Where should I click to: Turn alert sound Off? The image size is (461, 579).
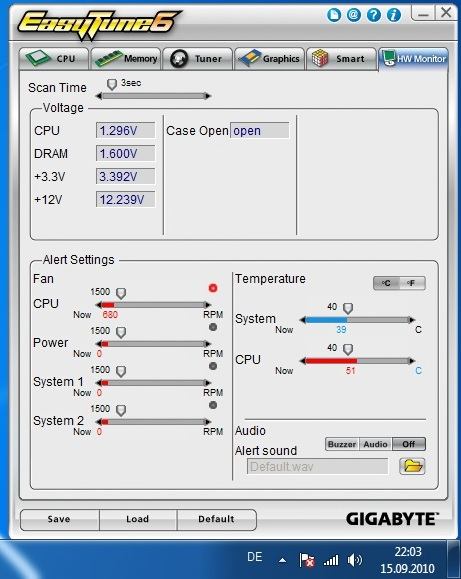409,444
